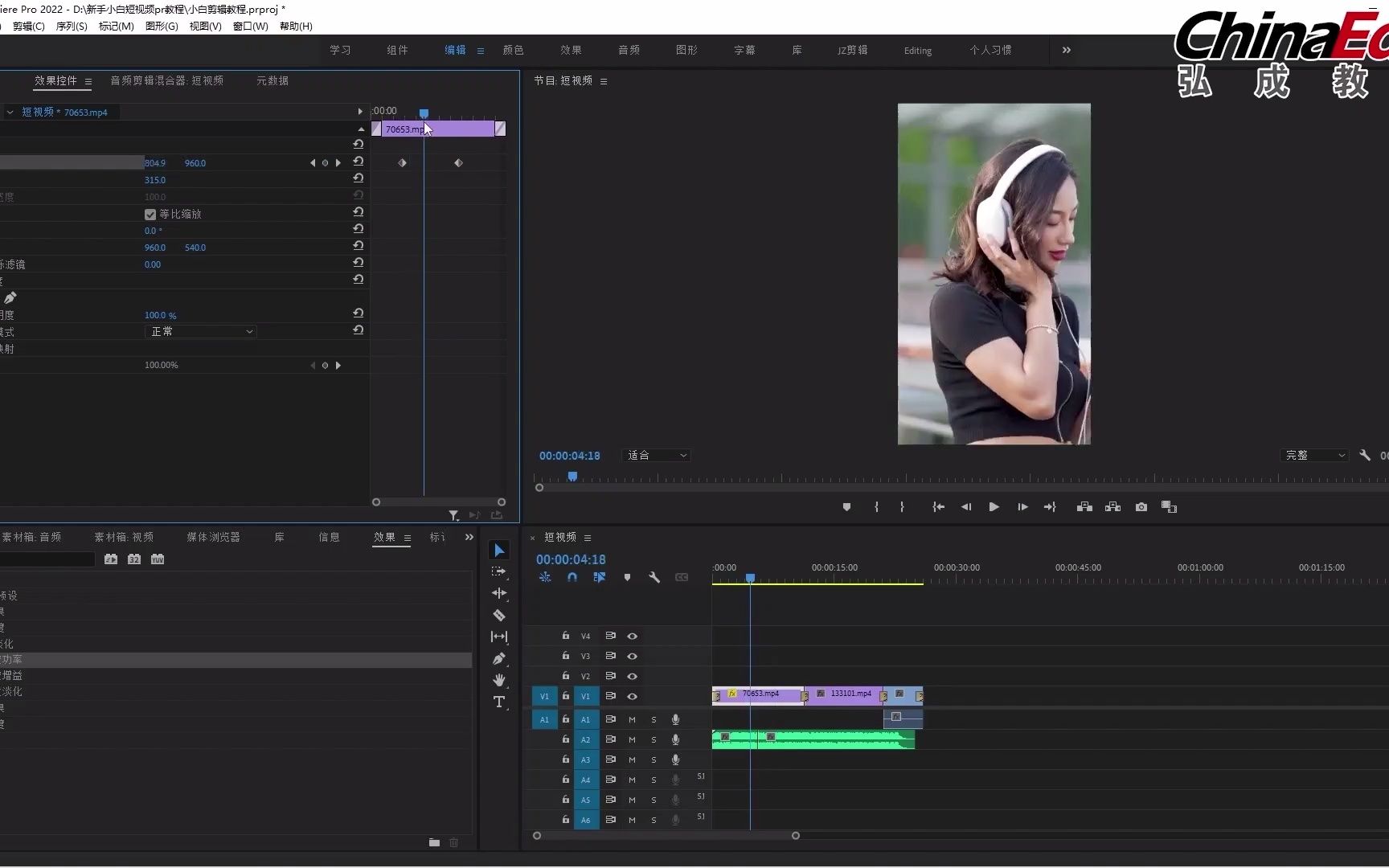Open timeline display settings wrench

tap(654, 577)
